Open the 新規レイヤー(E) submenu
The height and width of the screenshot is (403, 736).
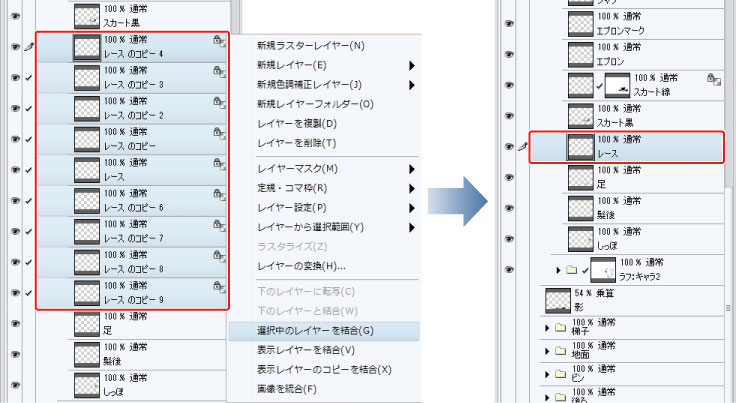click(412, 65)
